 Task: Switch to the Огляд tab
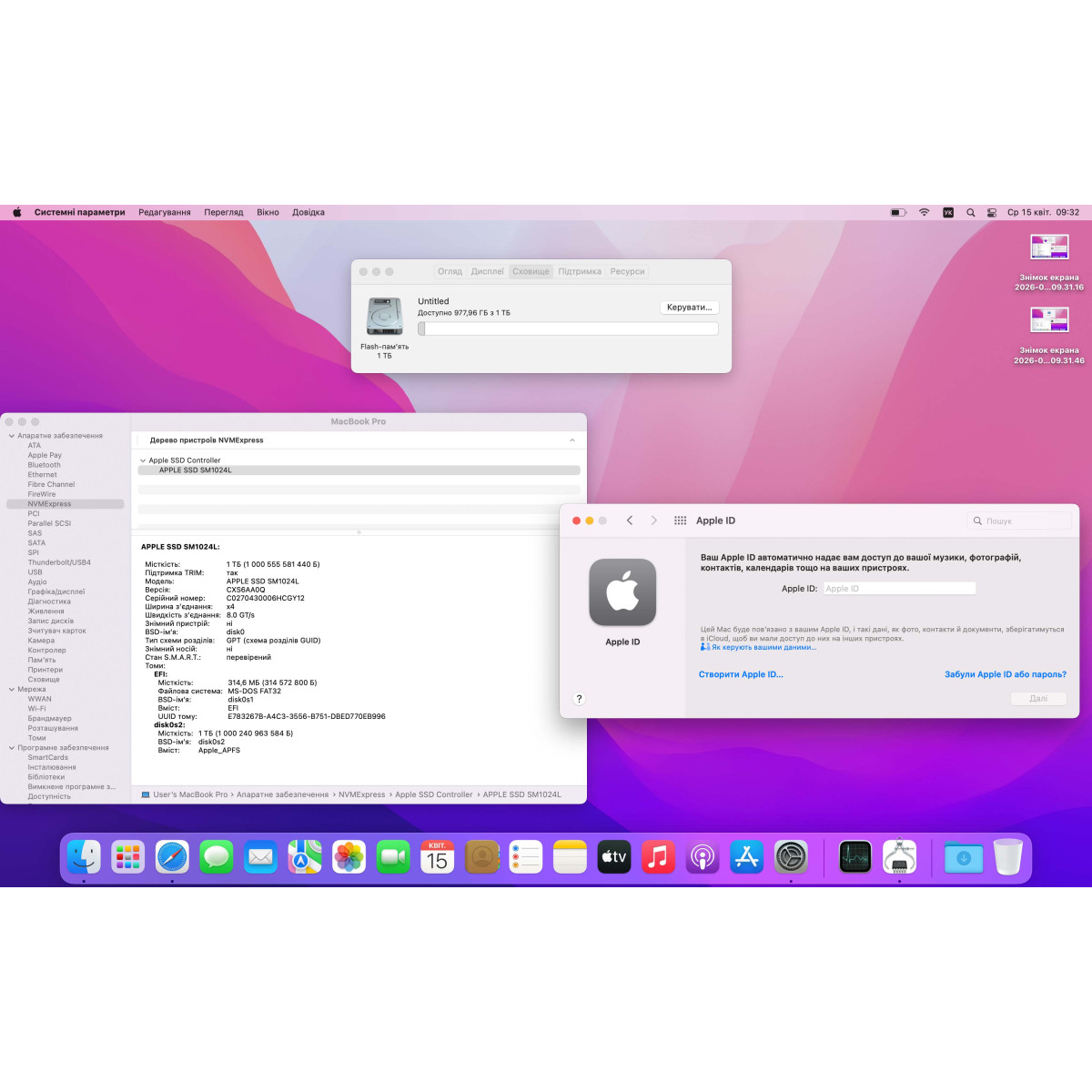(x=450, y=271)
